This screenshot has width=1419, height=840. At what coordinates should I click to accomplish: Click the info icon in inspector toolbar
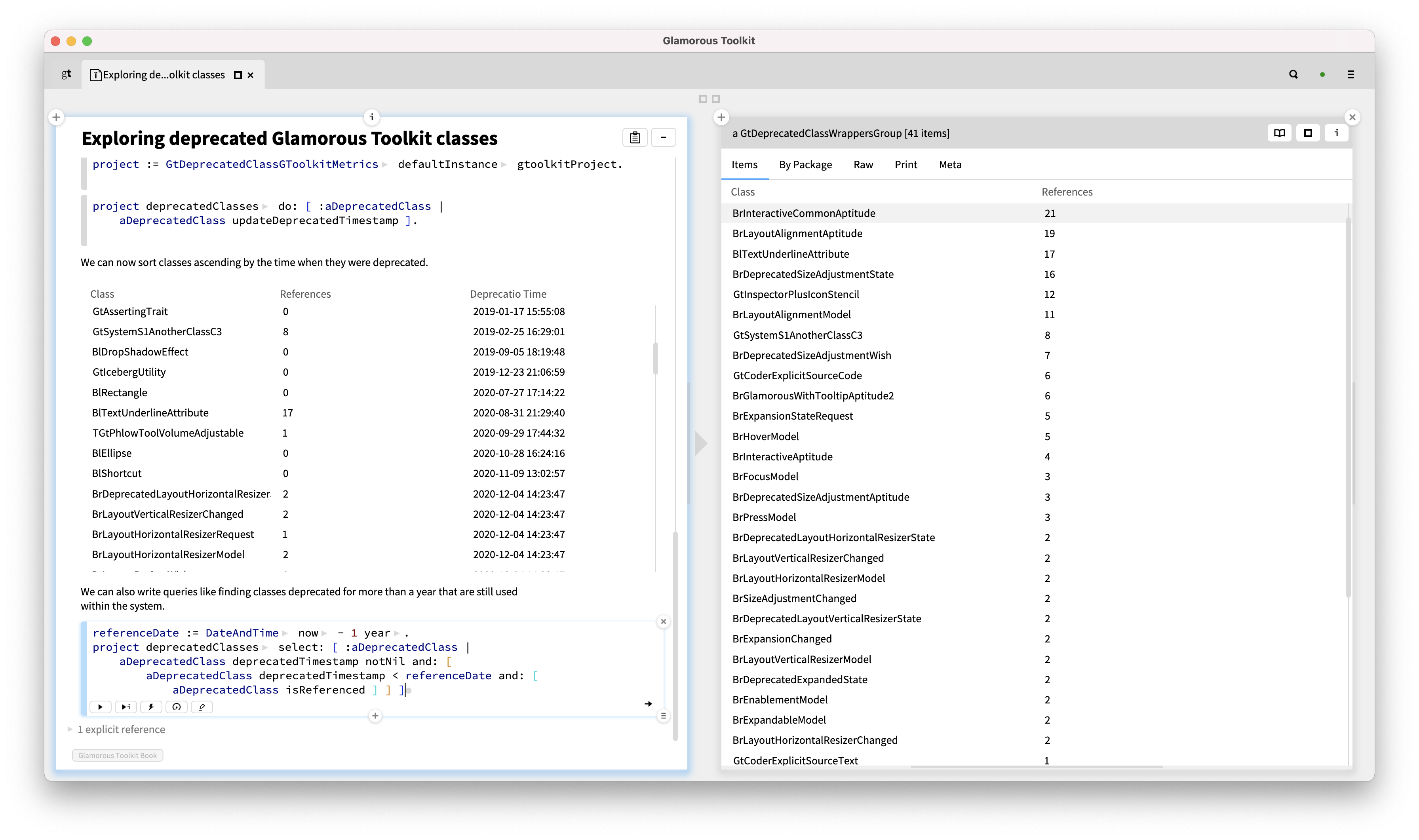1337,133
